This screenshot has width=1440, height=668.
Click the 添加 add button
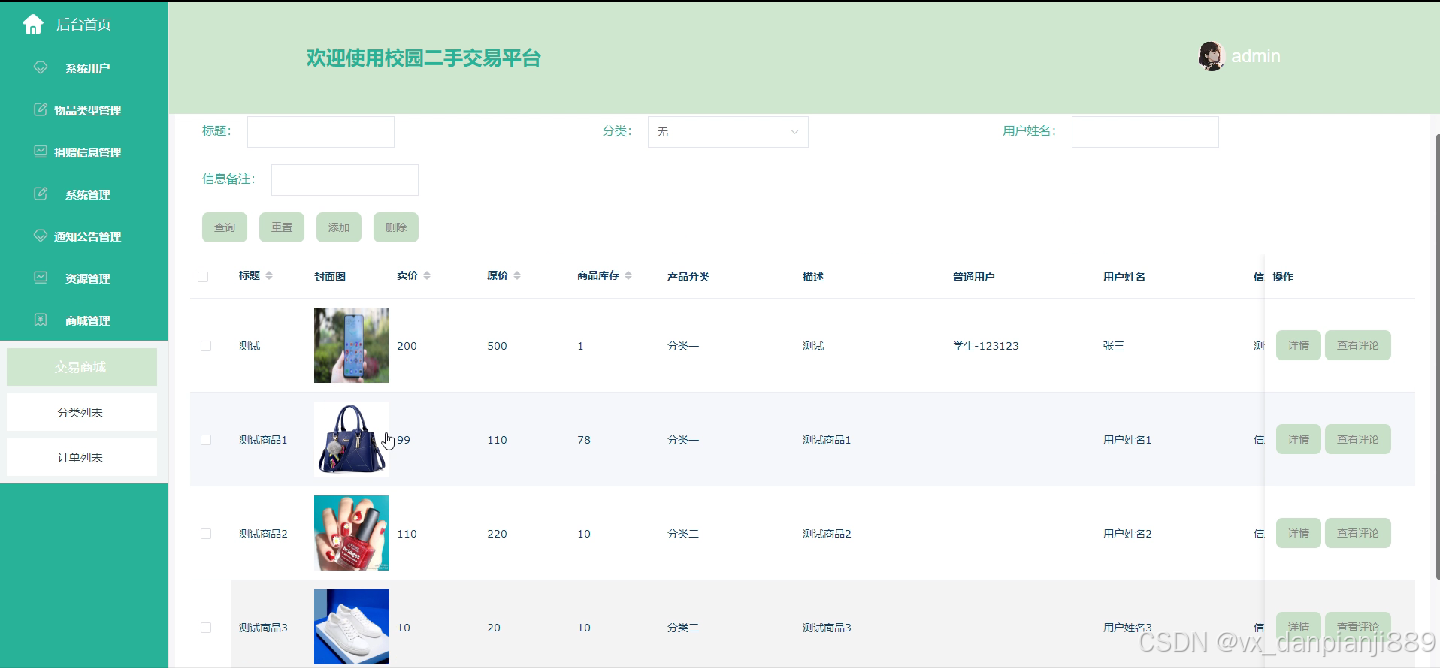[339, 227]
